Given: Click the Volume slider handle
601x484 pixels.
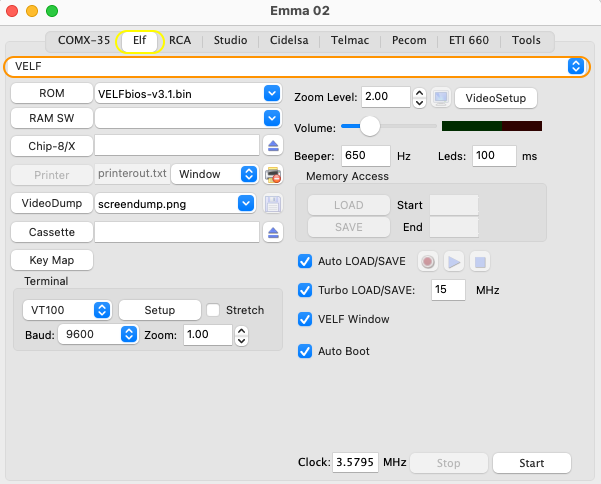Looking at the screenshot, I should (x=370, y=127).
